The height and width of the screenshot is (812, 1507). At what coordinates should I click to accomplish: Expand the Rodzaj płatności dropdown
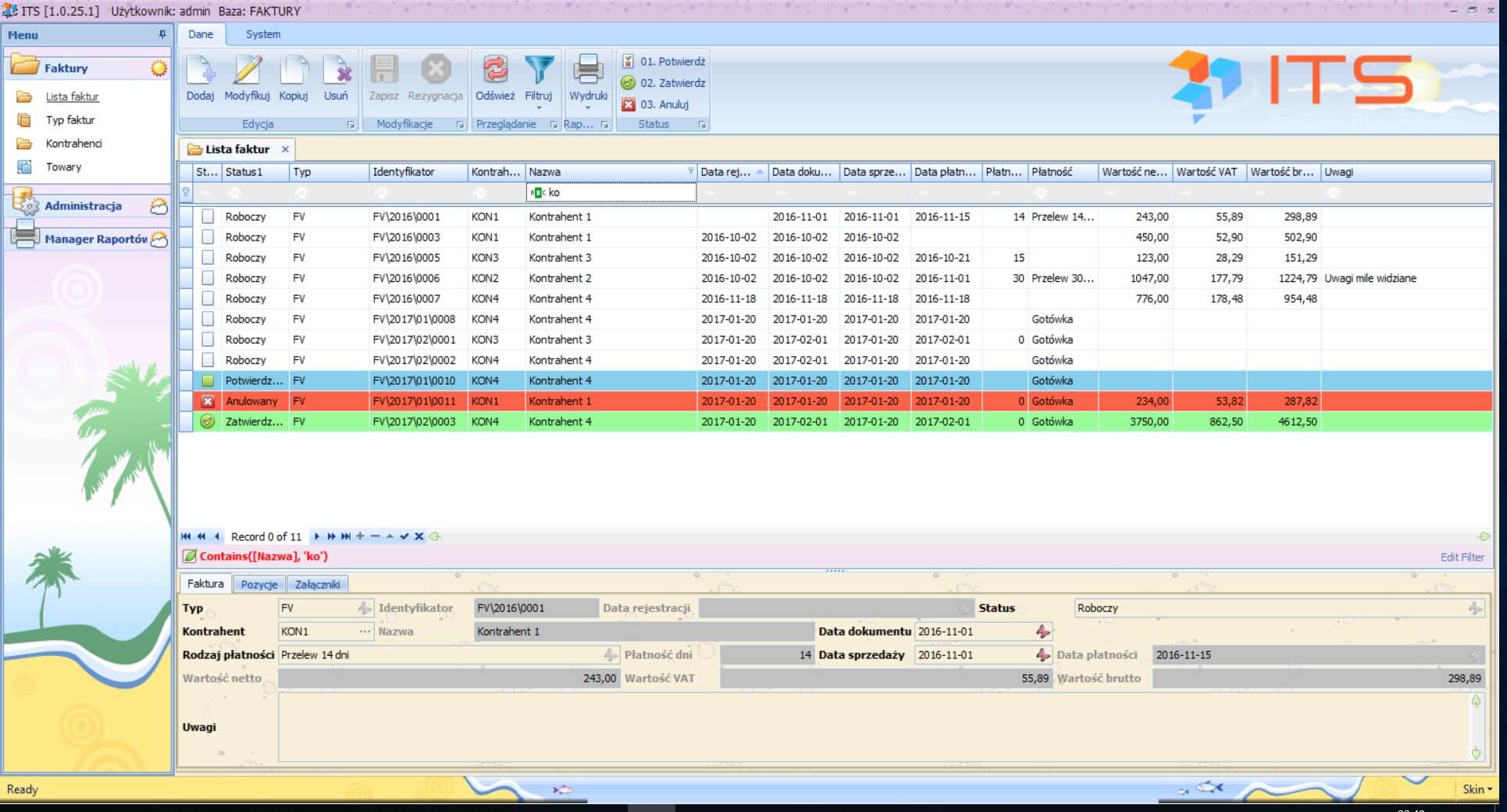610,655
